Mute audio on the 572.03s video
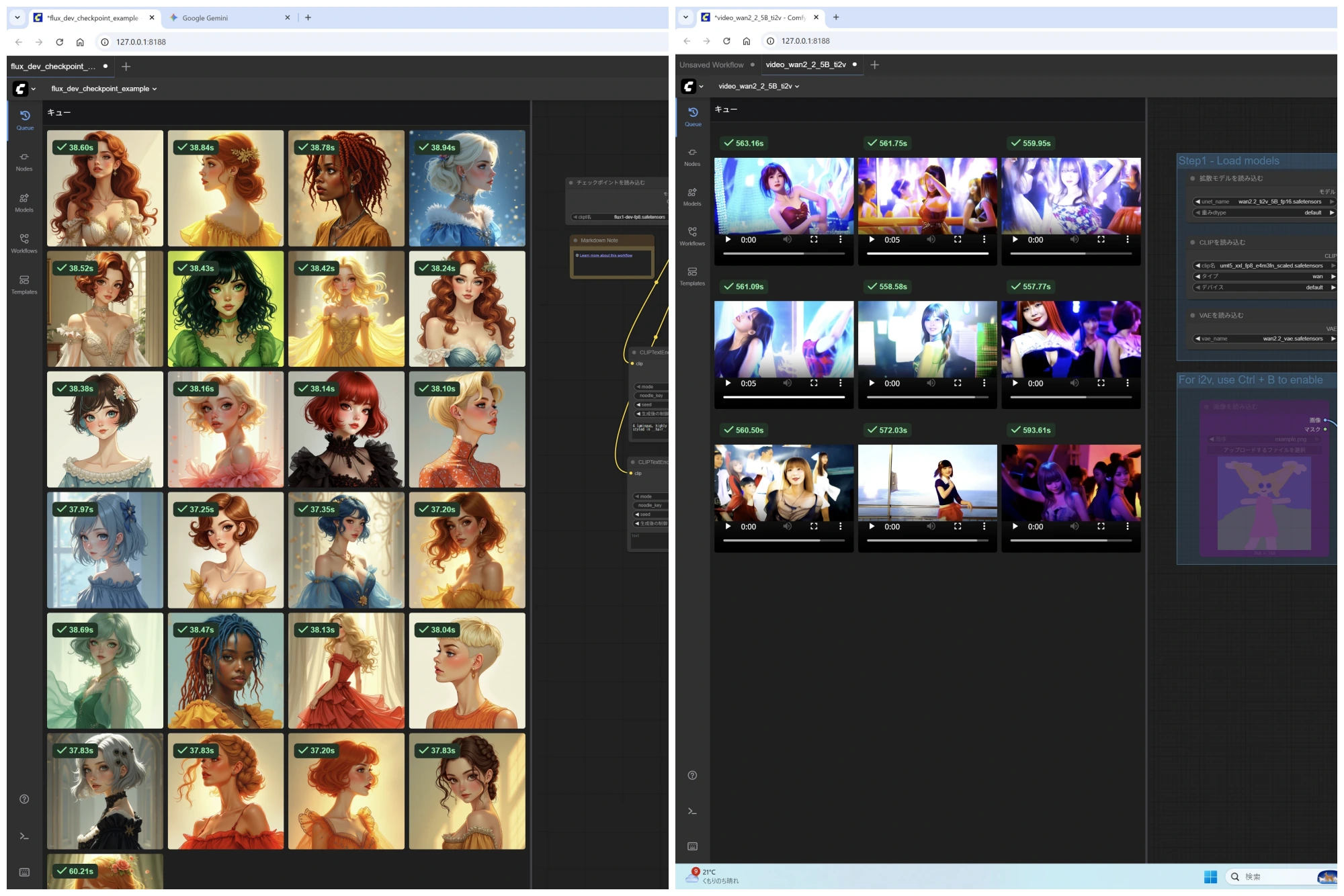 point(931,527)
